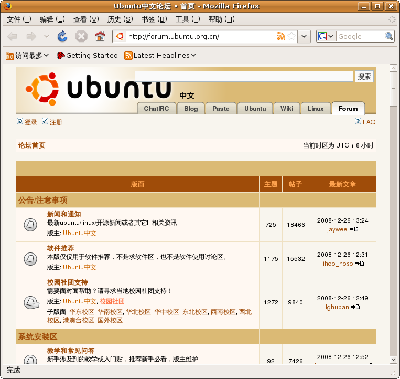Open the 书签 (Bookmarks) menu
Screen dimensions: 400x379
pyautogui.click(x=154, y=20)
